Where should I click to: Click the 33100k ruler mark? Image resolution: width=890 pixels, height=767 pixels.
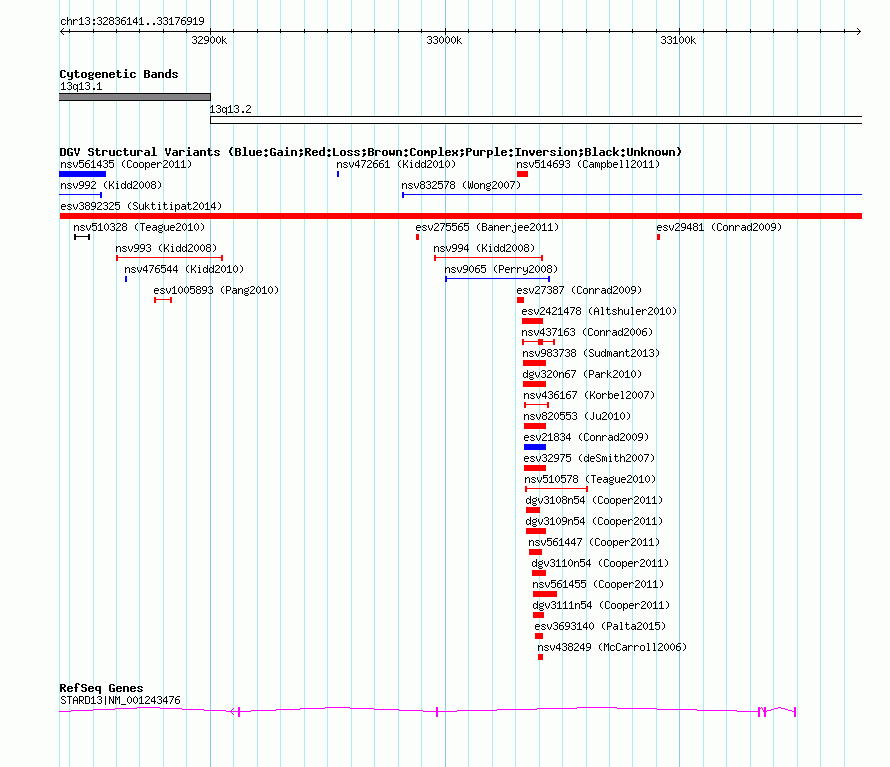coord(678,40)
